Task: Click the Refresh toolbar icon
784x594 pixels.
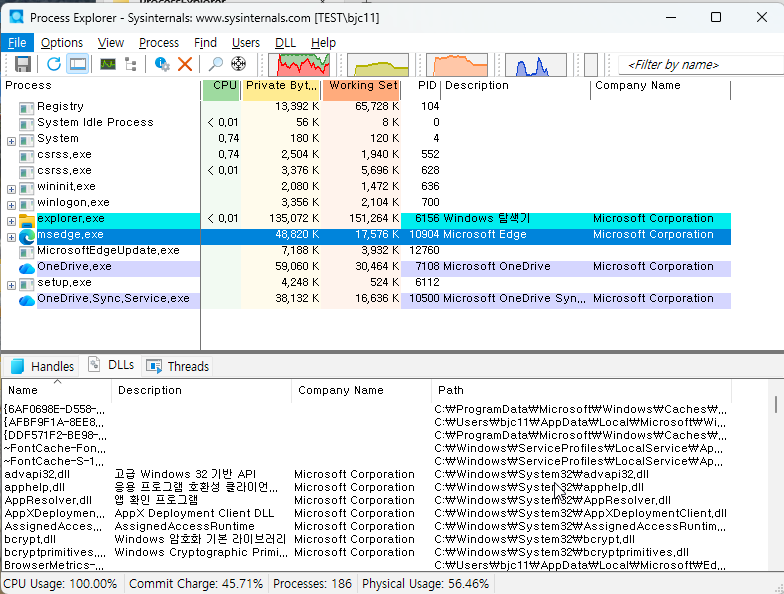Action: (54, 64)
